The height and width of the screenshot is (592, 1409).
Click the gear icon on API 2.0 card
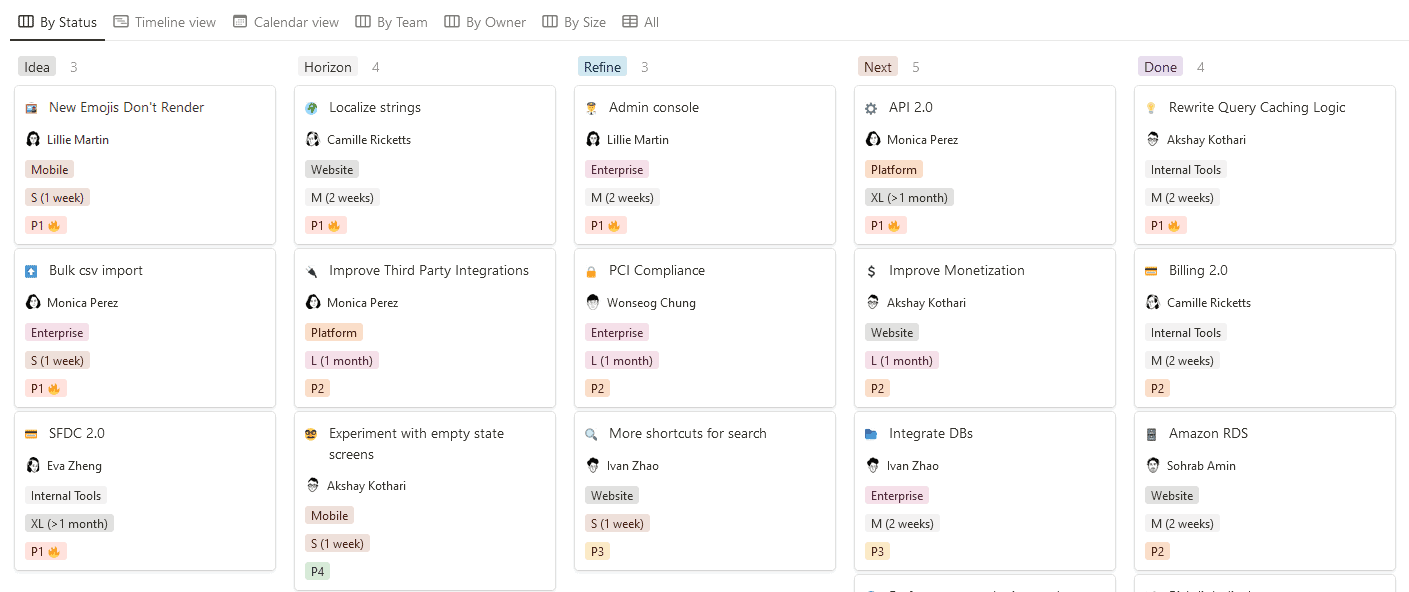pyautogui.click(x=870, y=107)
